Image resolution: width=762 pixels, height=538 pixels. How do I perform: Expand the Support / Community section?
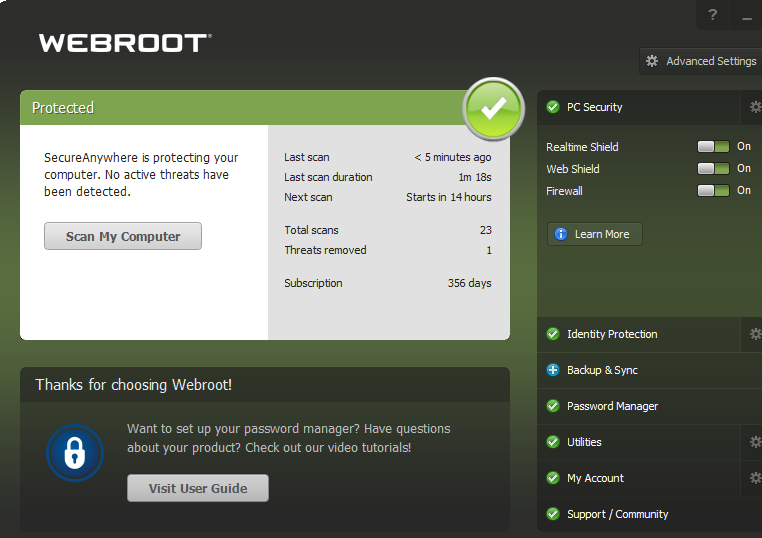click(x=649, y=514)
